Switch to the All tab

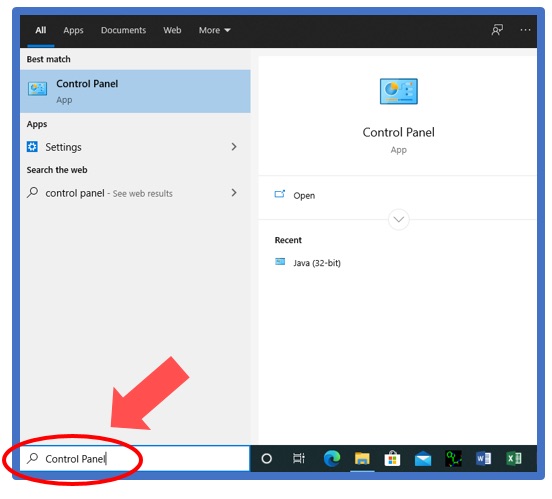(x=40, y=30)
